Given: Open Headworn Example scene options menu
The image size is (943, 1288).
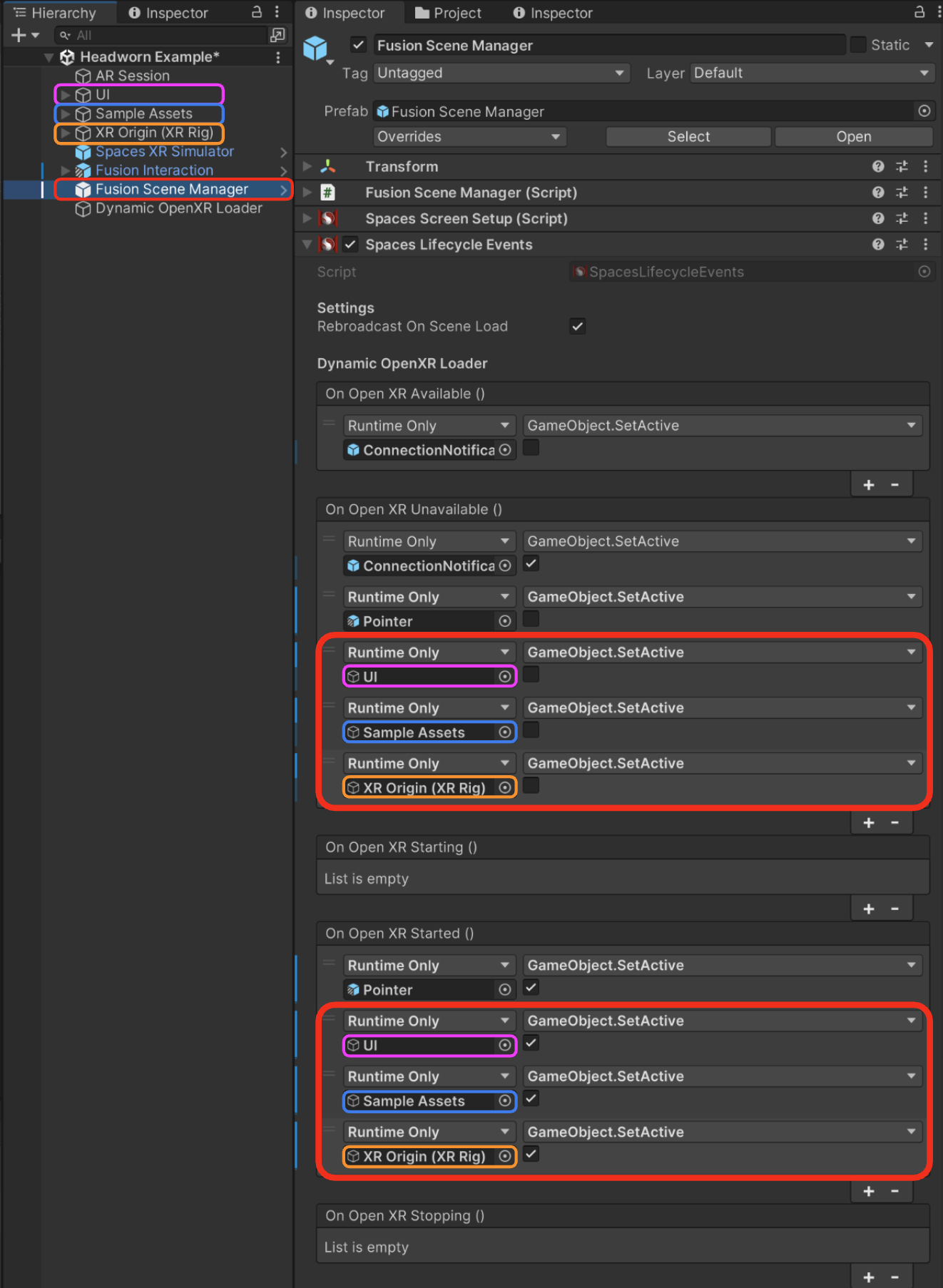Looking at the screenshot, I should (x=277, y=57).
